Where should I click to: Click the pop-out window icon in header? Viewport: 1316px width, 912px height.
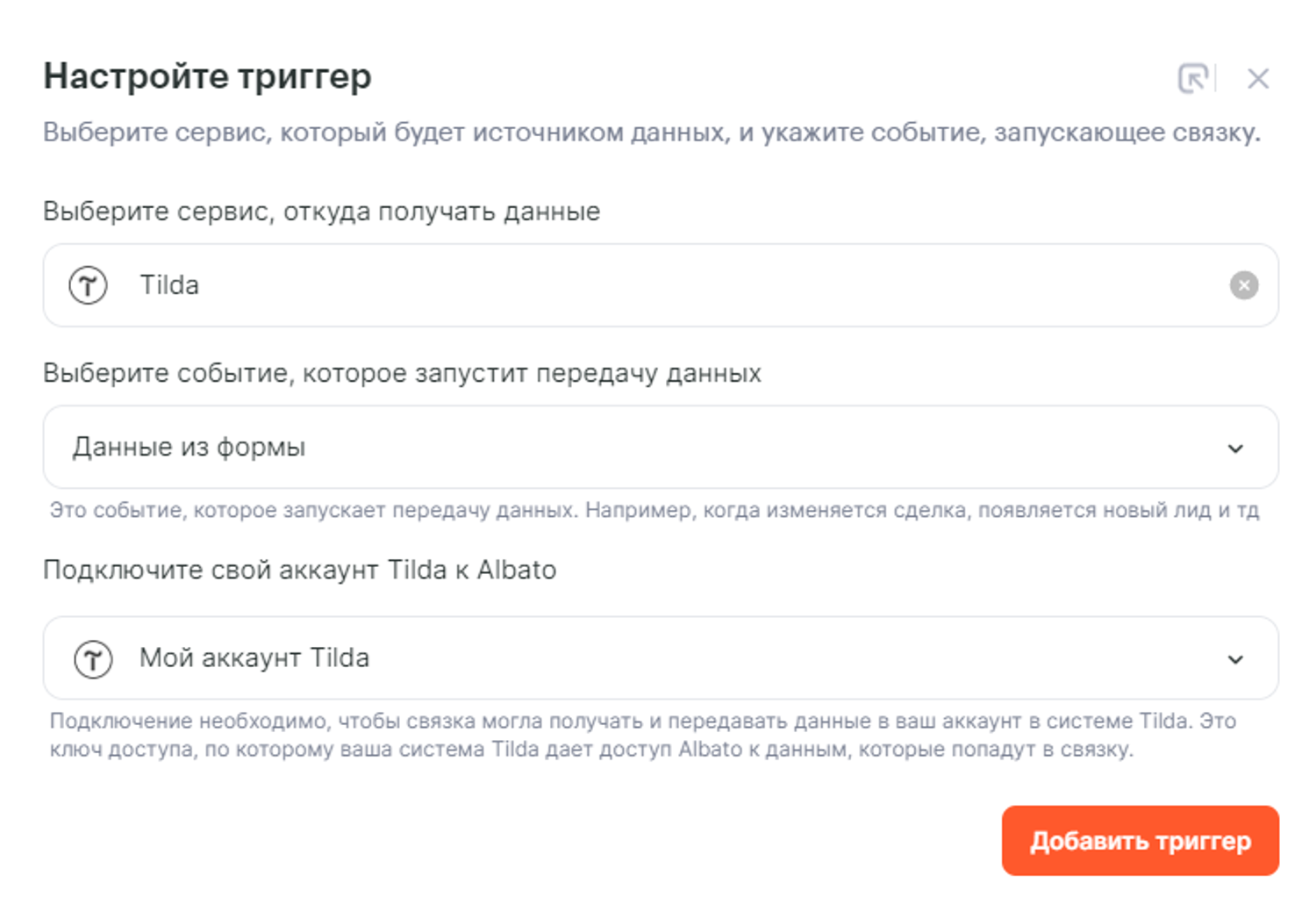[x=1192, y=78]
